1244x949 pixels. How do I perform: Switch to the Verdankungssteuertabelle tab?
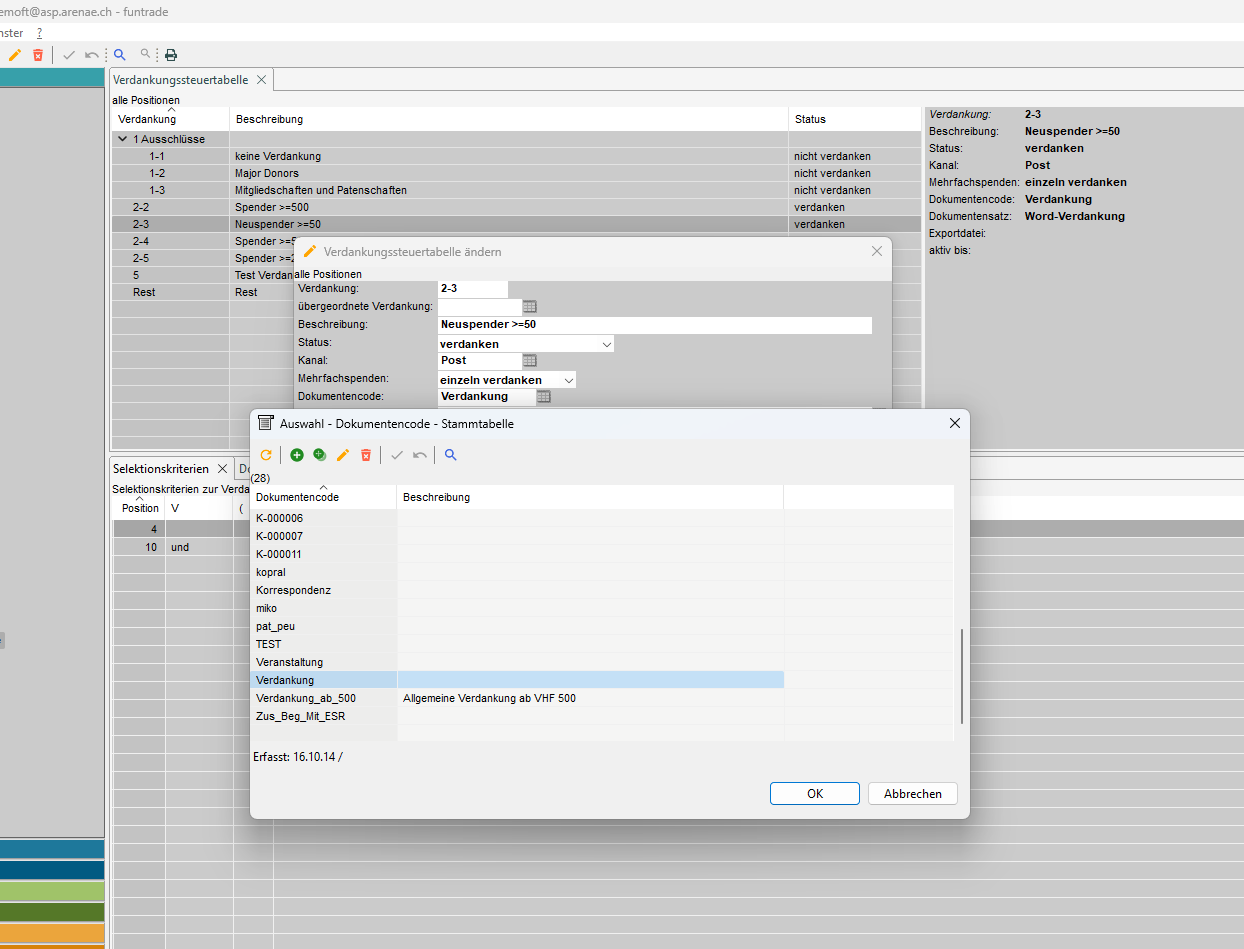tap(181, 79)
